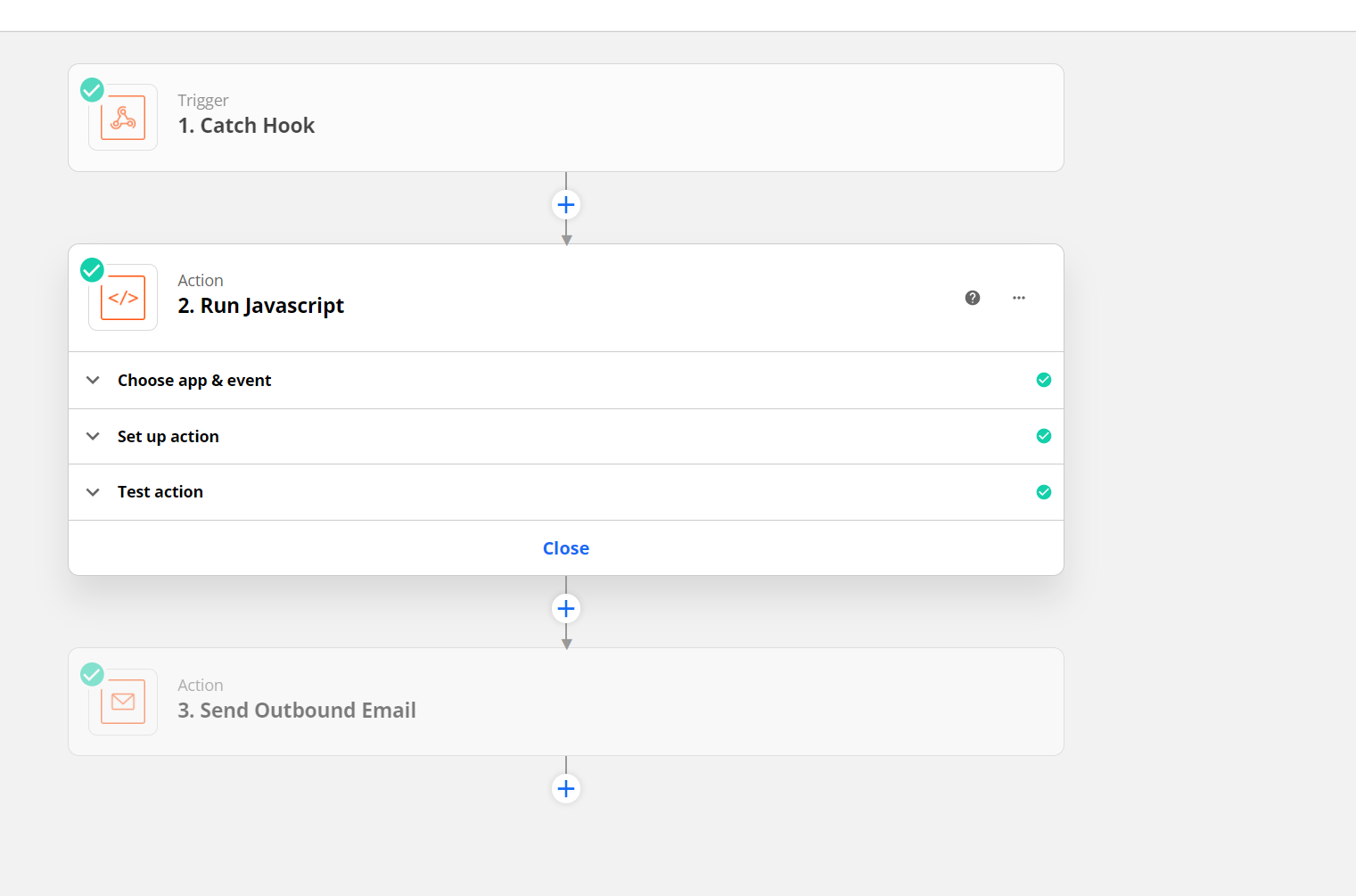Click the green checkmark on Run Javascript
The width and height of the screenshot is (1356, 896).
click(92, 270)
